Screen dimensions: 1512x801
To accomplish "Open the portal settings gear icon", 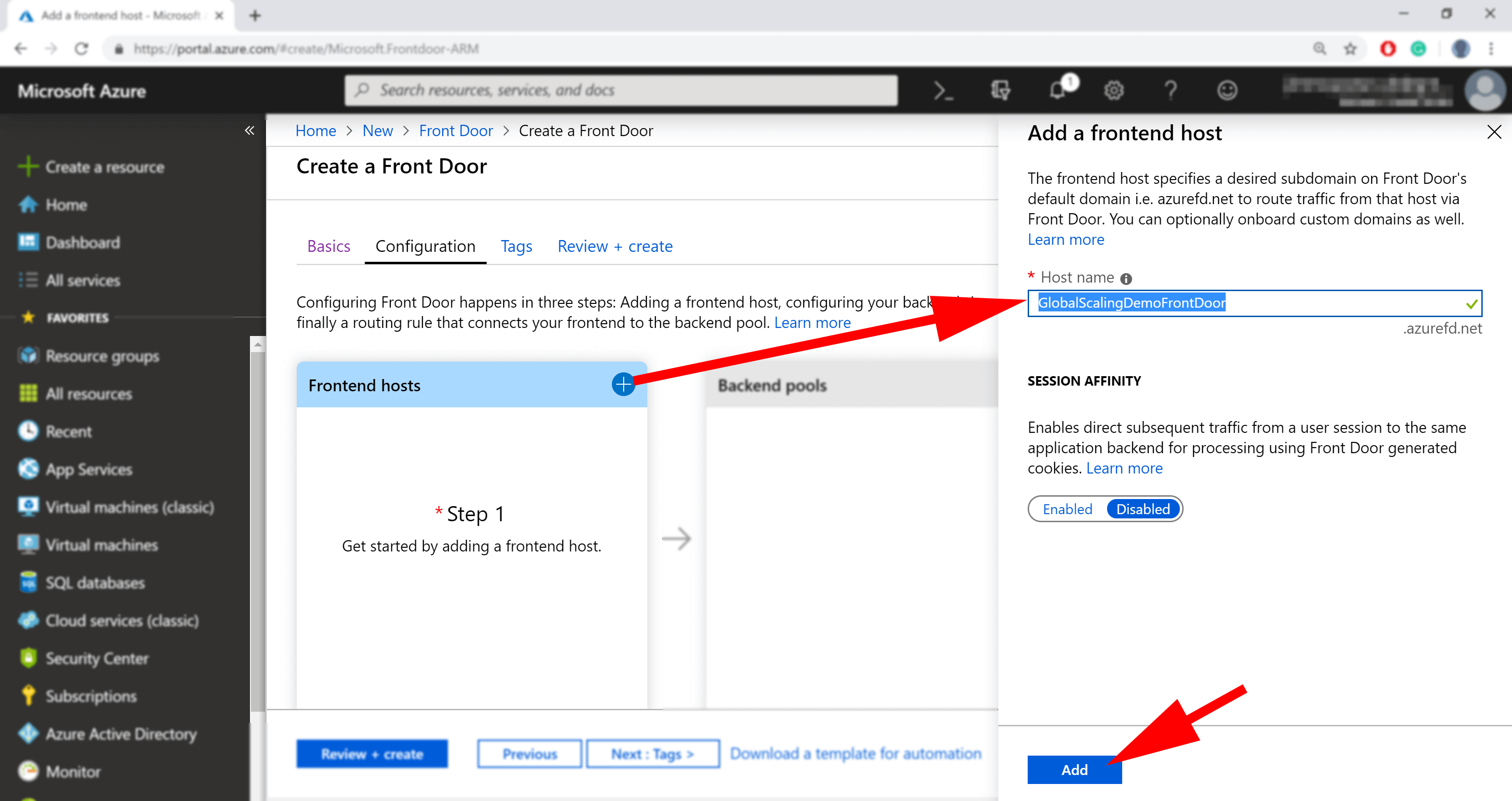I will pos(1114,90).
